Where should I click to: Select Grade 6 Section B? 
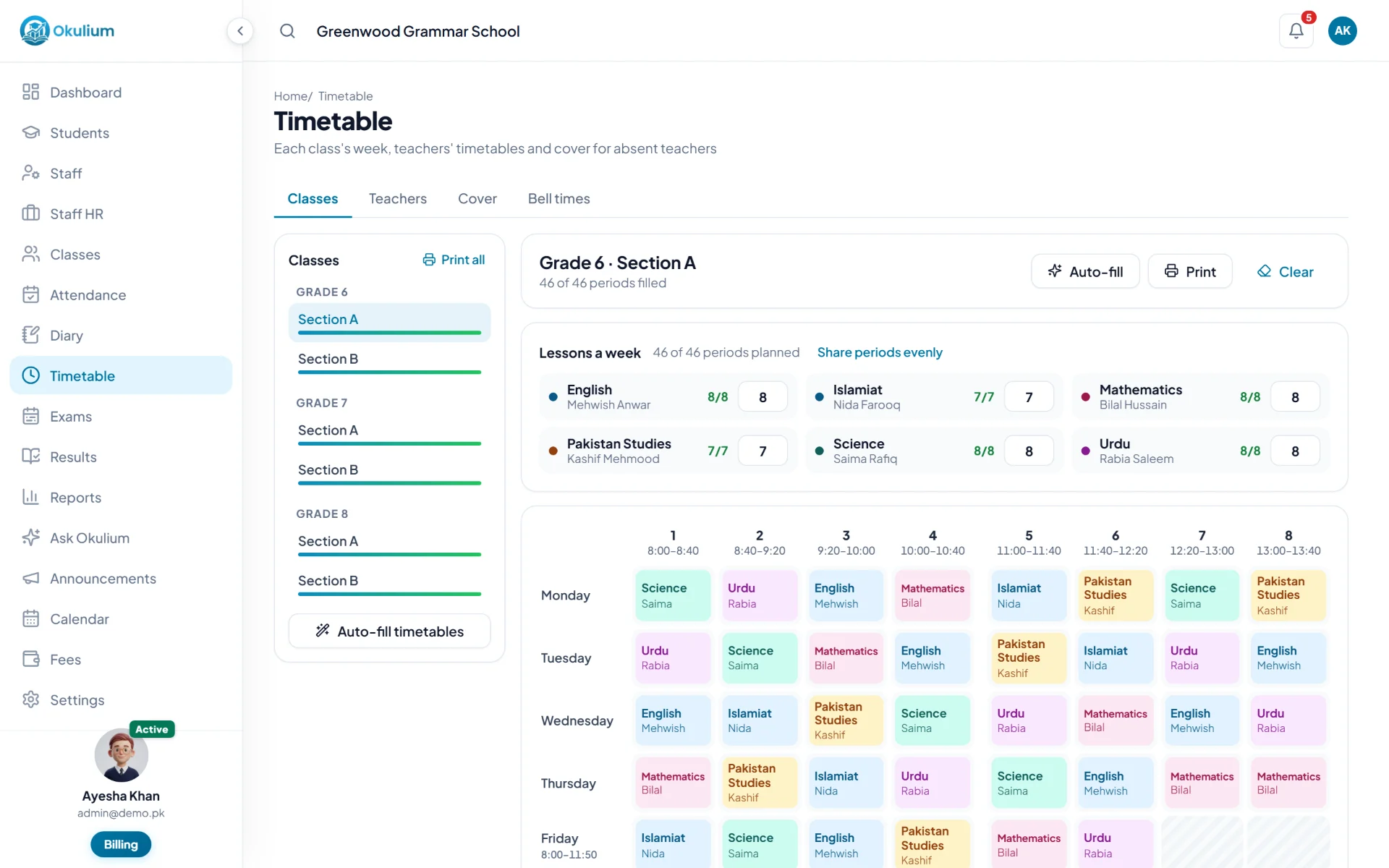[389, 361]
